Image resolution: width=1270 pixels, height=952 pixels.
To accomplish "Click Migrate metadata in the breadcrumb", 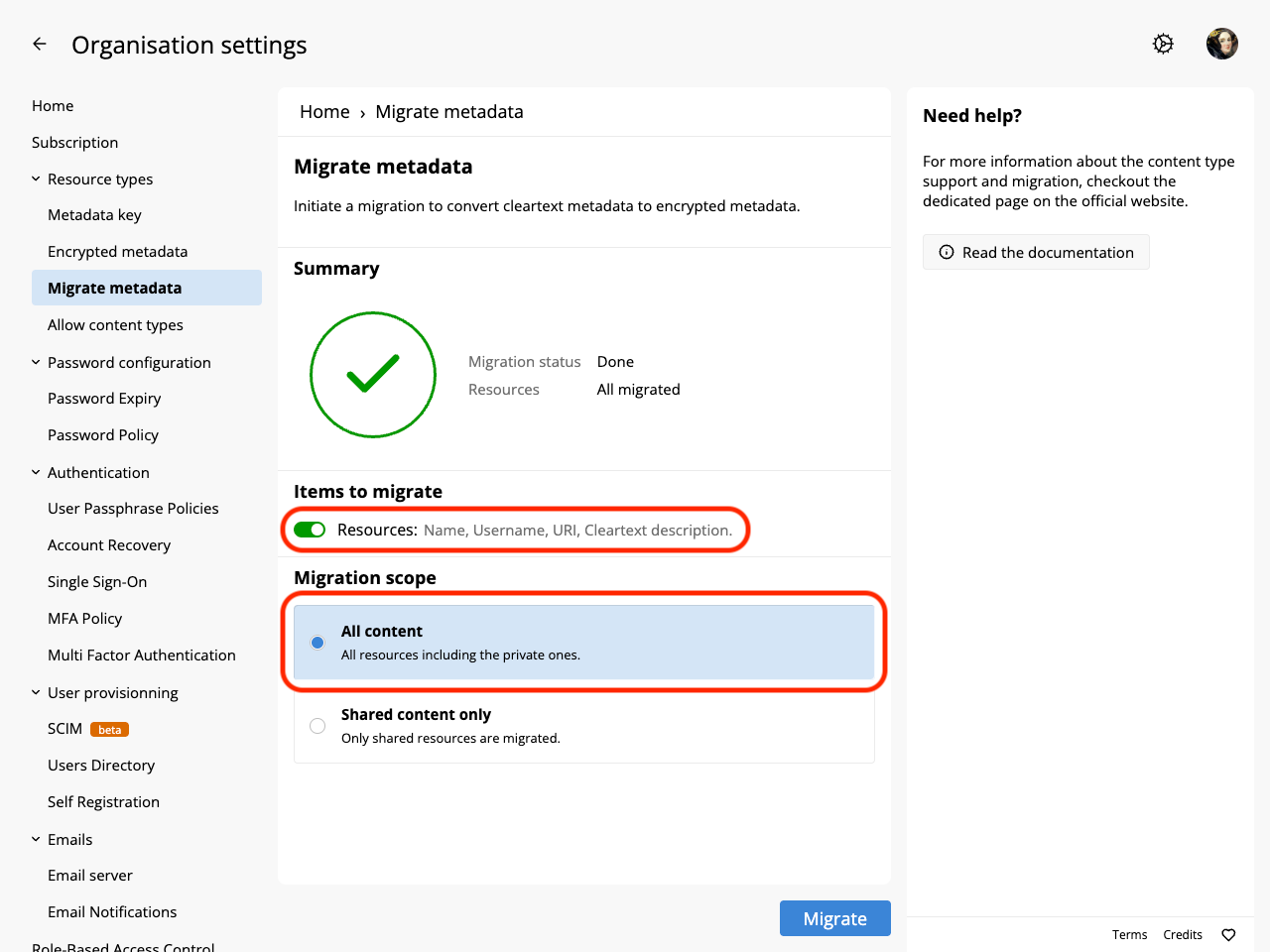I will 449,112.
